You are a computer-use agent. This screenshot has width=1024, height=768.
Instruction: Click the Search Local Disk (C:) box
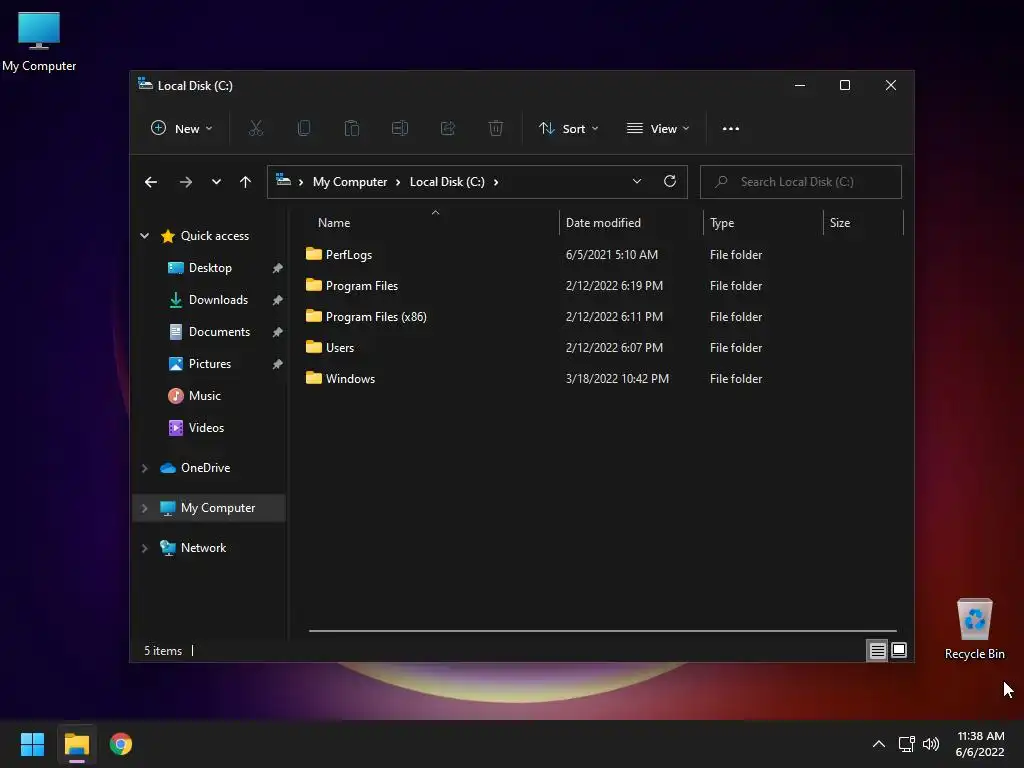click(801, 182)
